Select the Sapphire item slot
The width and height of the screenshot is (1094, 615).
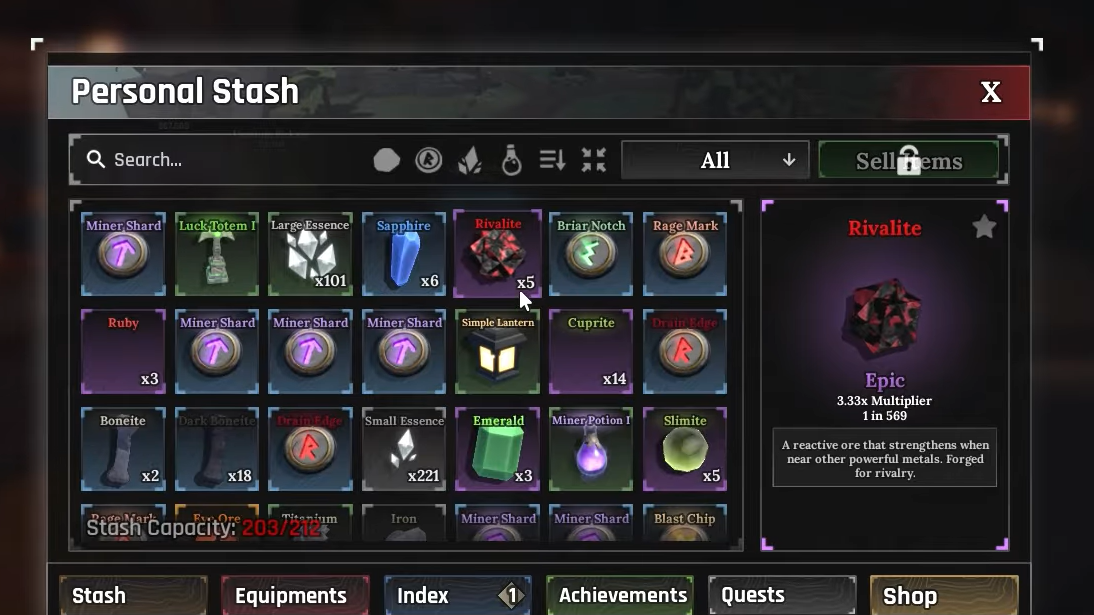404,254
